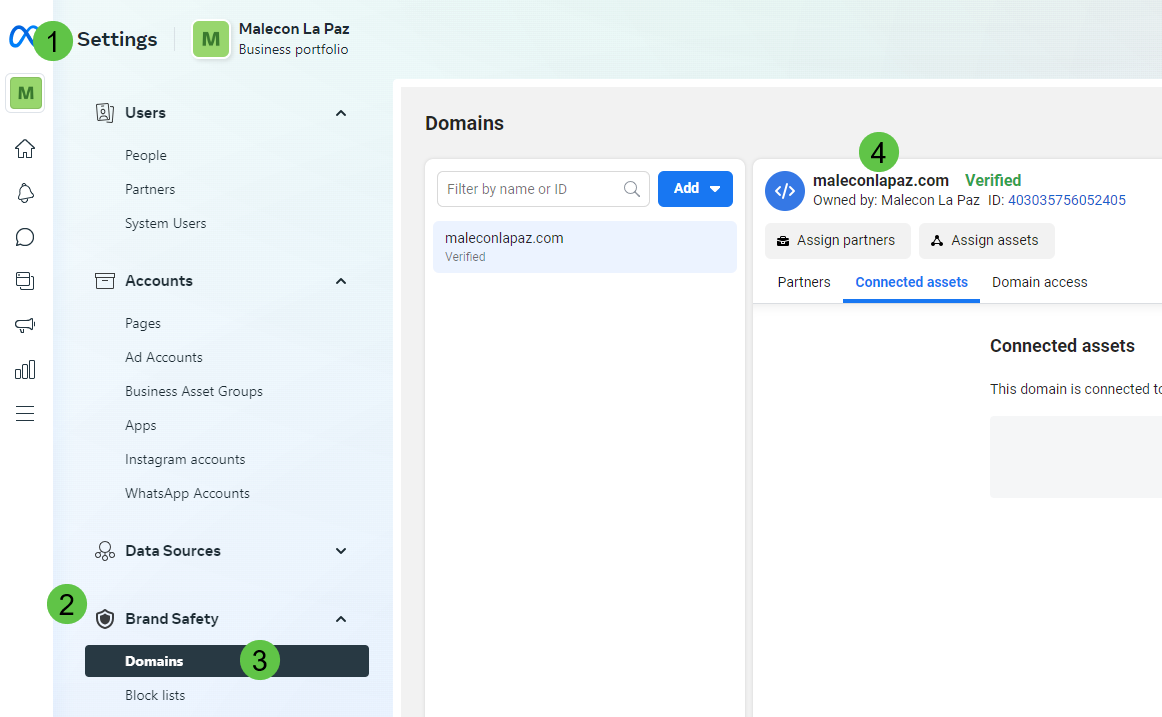Open Partners in the sidebar menu
Viewport: 1162px width, 717px height.
150,190
